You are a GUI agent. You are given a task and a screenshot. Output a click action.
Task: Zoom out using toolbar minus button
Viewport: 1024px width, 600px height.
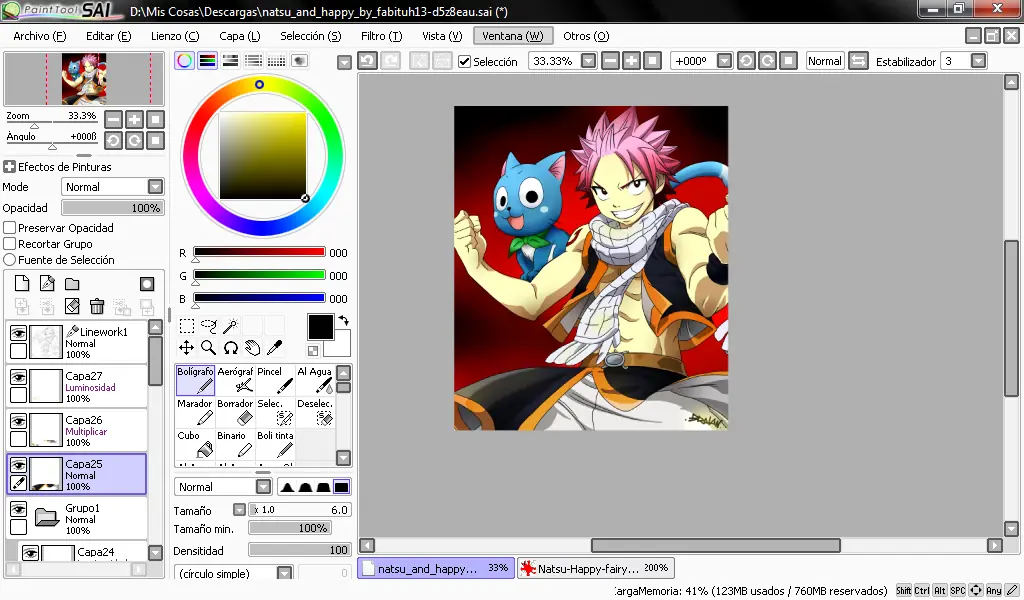(610, 61)
